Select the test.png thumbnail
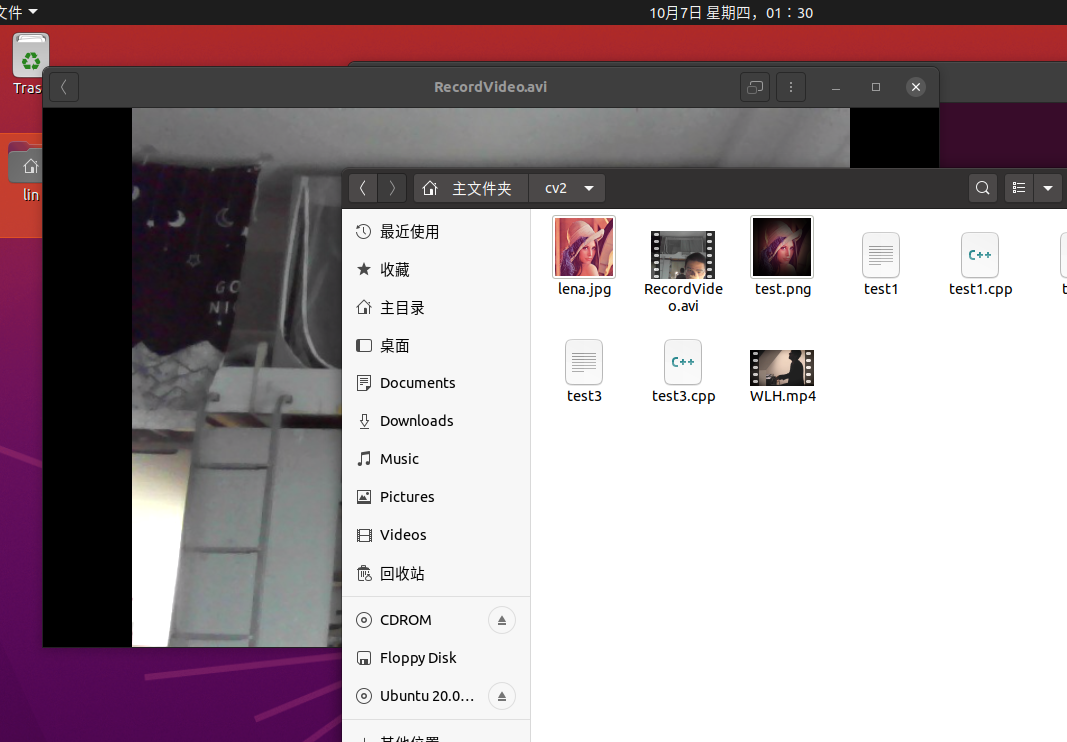Screen dimensions: 1067x742 pos(782,247)
